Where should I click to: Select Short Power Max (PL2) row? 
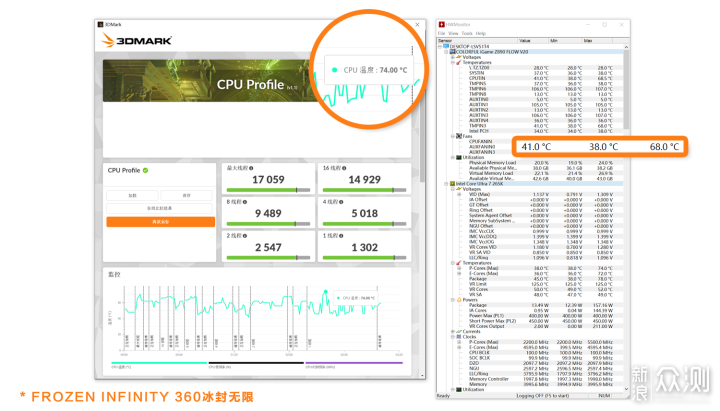(x=543, y=321)
